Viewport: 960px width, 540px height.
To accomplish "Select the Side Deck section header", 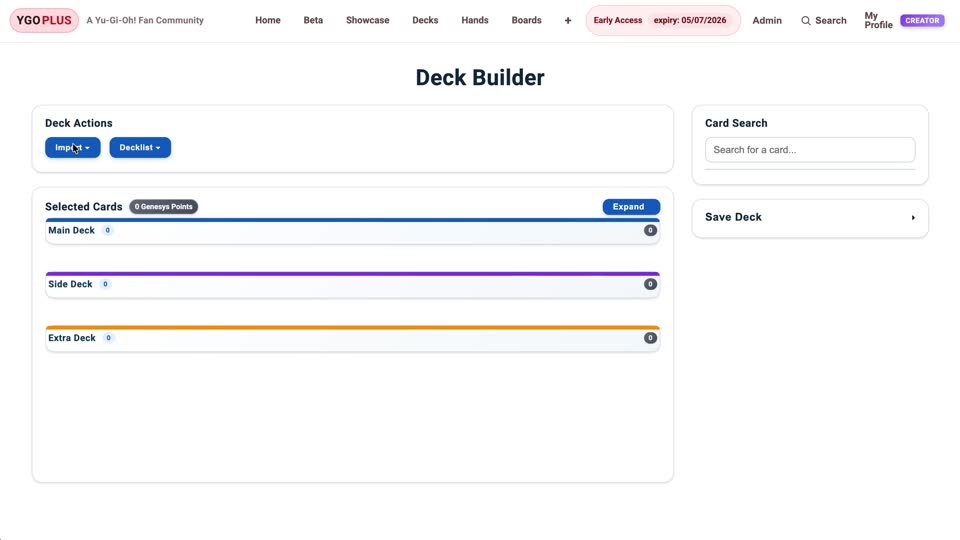I will tap(353, 285).
